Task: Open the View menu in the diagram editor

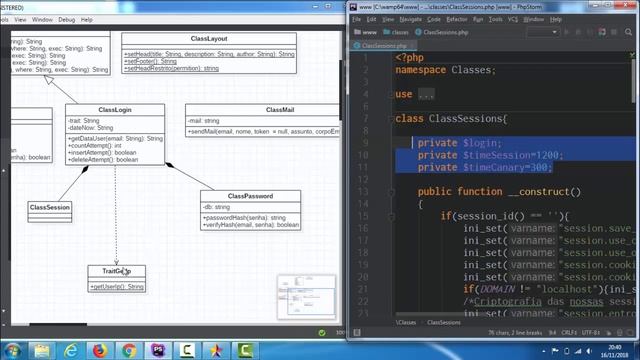Action: pyautogui.click(x=20, y=20)
